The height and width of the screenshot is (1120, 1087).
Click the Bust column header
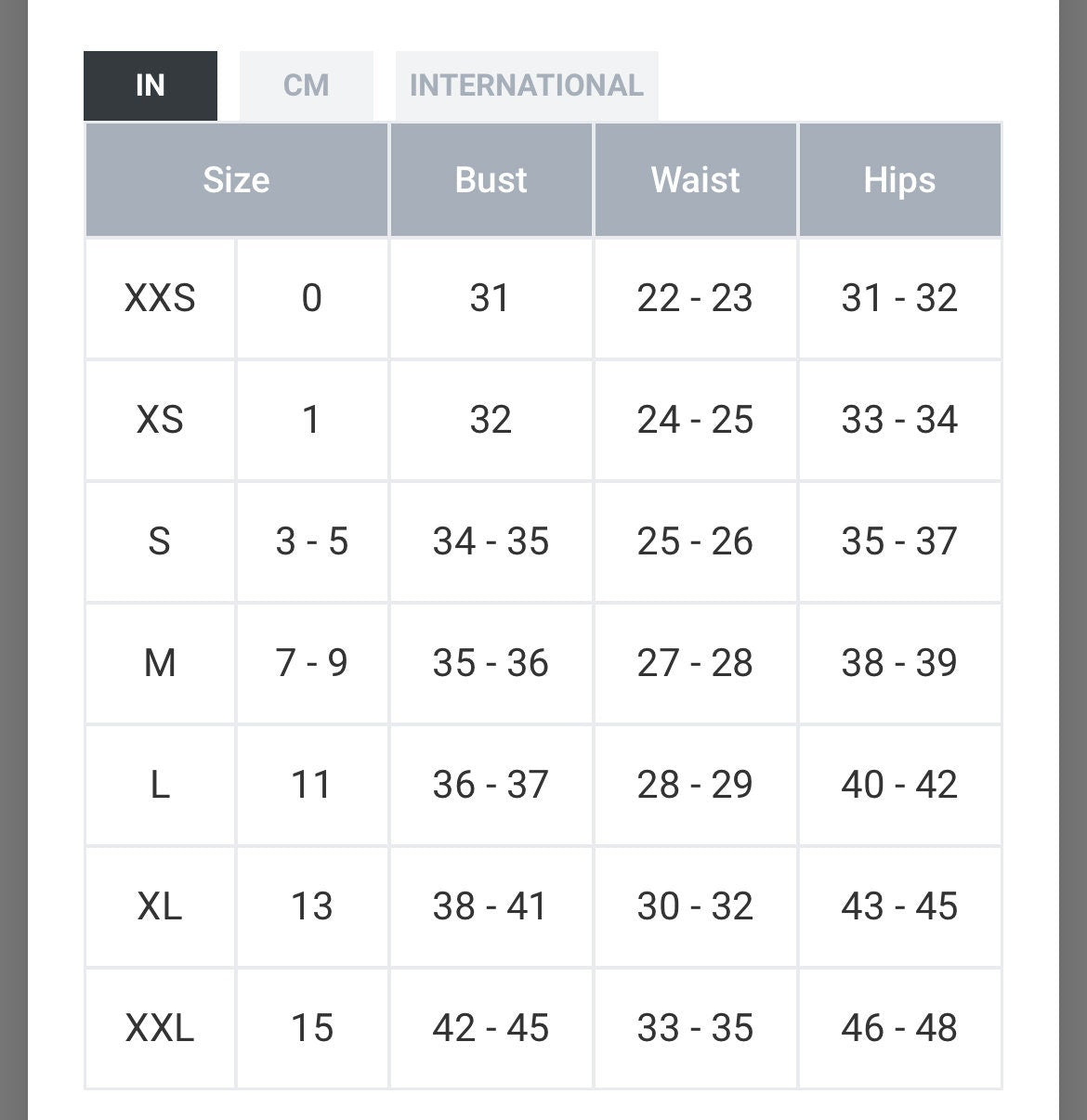491,179
